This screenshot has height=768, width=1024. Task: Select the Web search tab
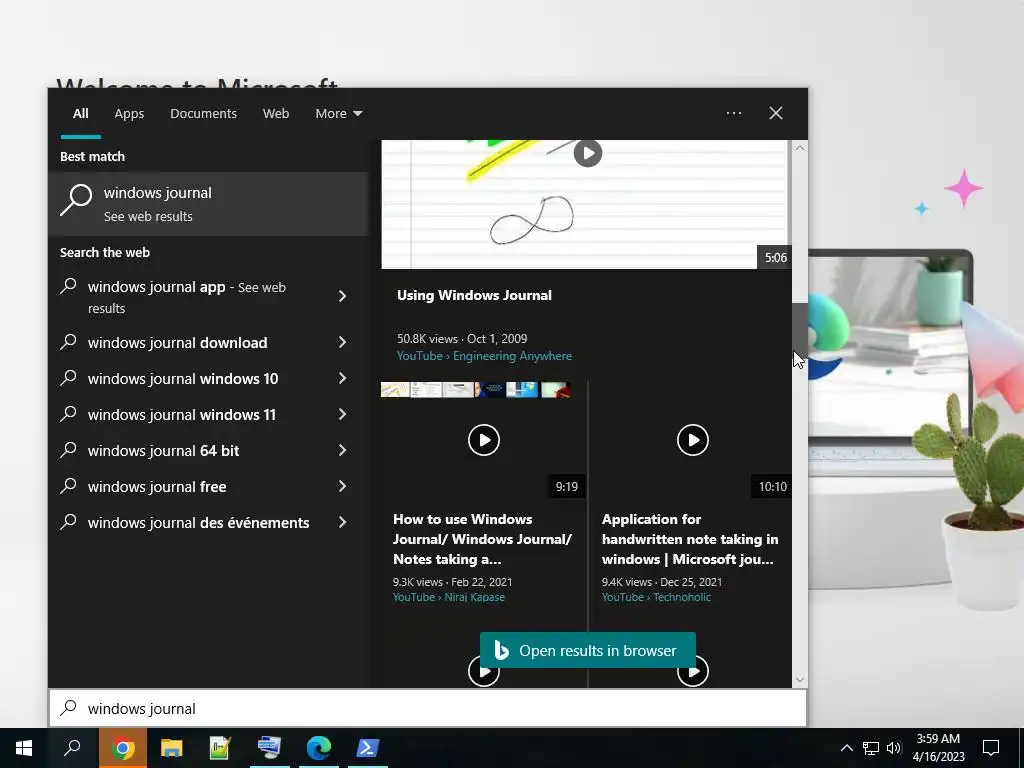click(276, 114)
